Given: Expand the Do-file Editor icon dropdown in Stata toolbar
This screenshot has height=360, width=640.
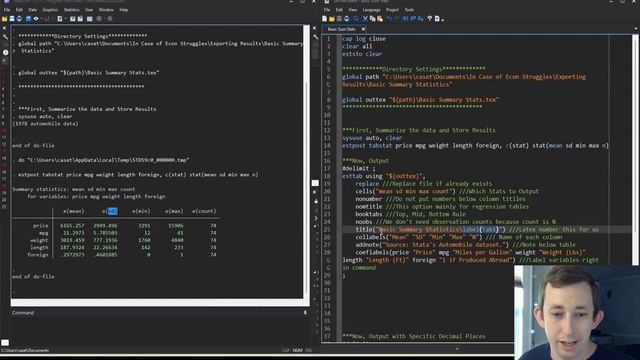Looking at the screenshot, I should tap(65, 19).
